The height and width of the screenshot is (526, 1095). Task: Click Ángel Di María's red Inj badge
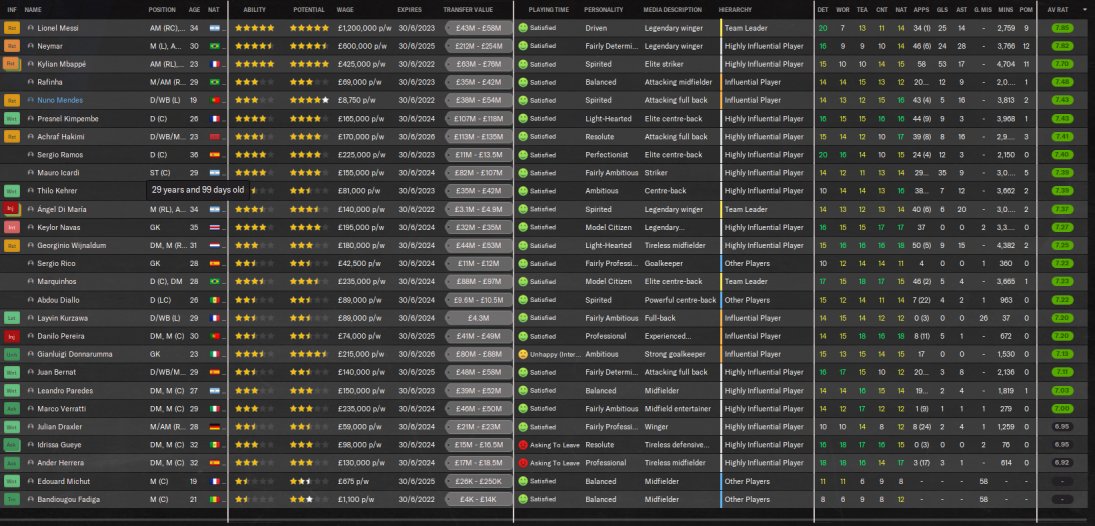(12, 209)
